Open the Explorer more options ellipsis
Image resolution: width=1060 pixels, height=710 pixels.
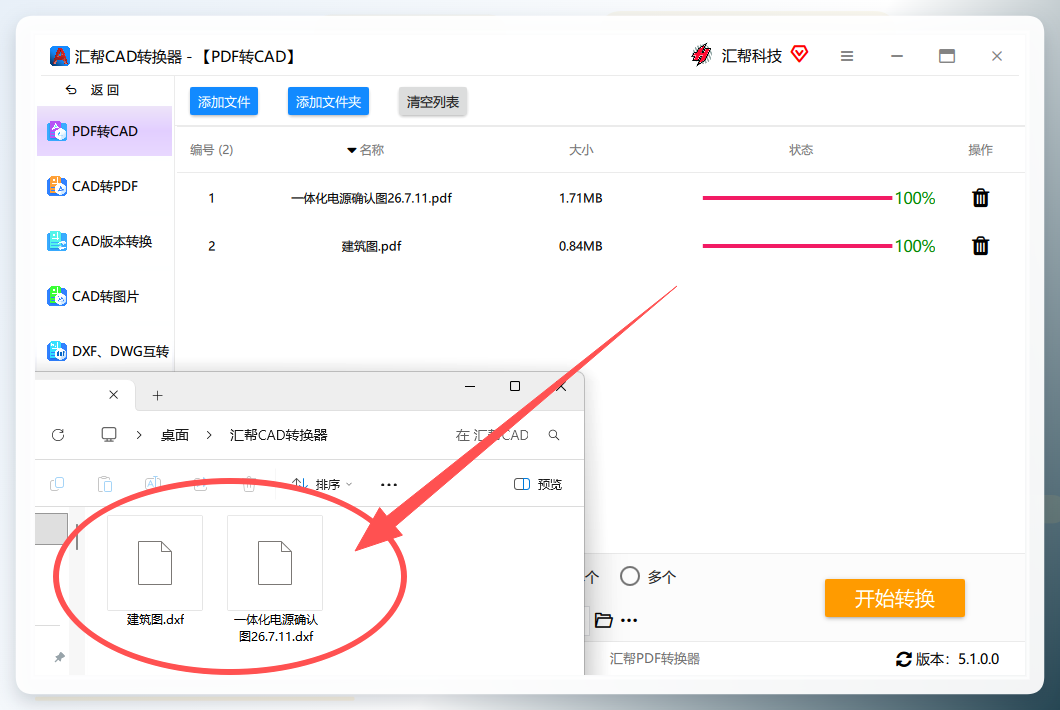pyautogui.click(x=389, y=485)
